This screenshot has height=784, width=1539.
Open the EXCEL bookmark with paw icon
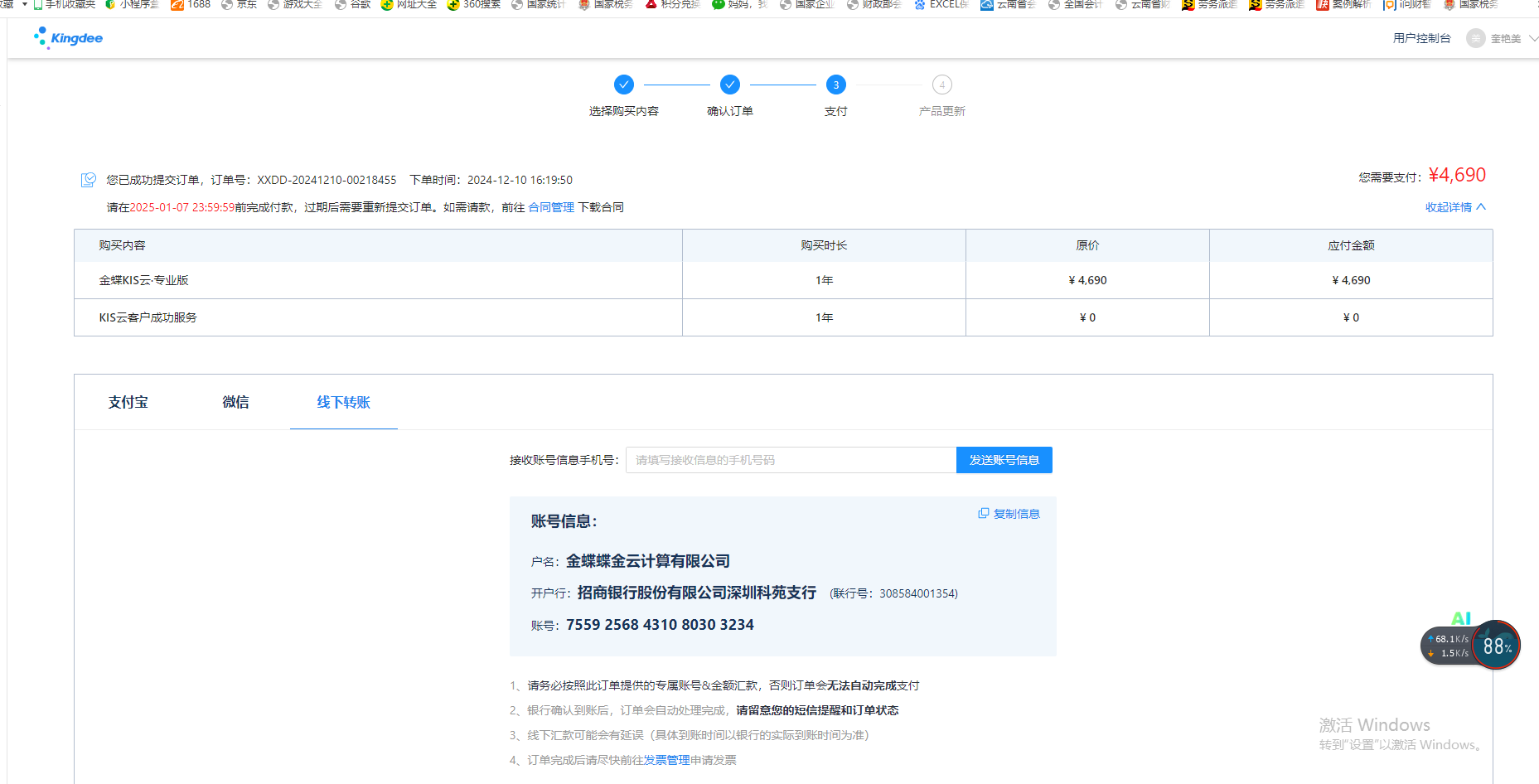tap(941, 4)
